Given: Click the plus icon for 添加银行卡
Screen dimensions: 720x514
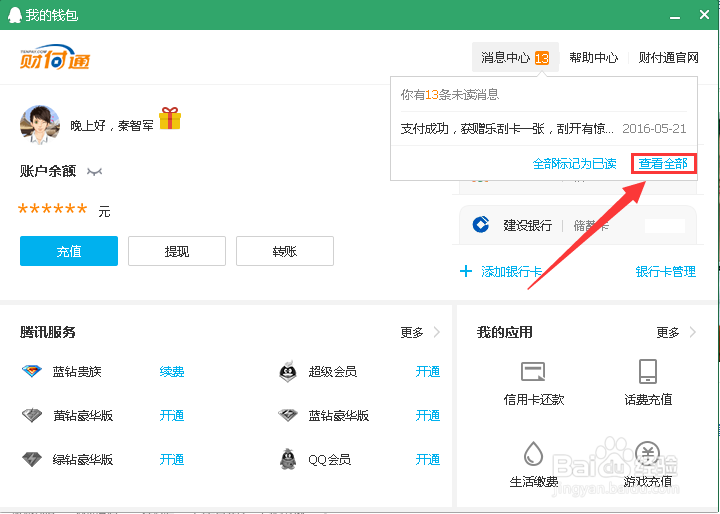Looking at the screenshot, I should point(466,271).
